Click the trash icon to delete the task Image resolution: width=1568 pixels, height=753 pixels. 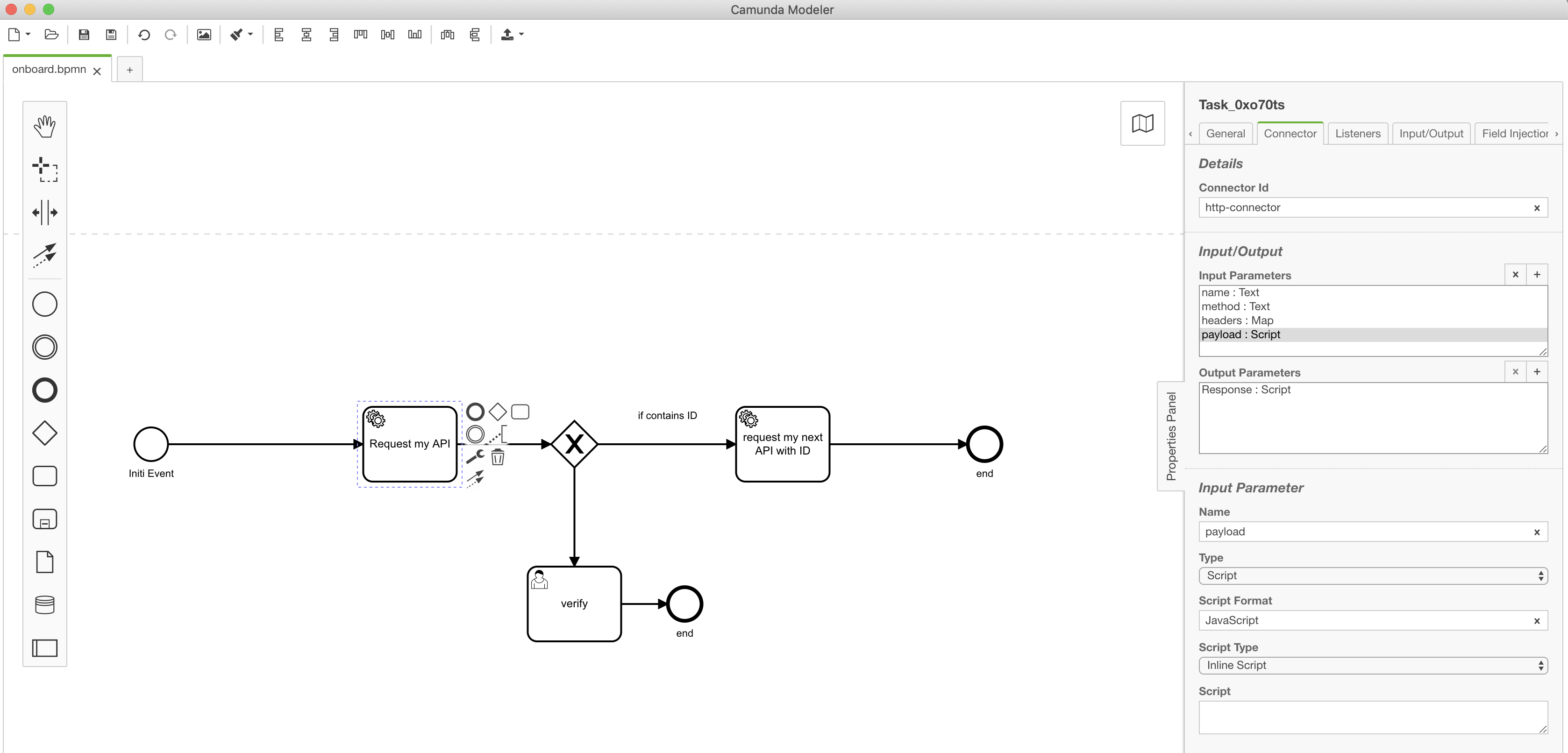pos(497,457)
